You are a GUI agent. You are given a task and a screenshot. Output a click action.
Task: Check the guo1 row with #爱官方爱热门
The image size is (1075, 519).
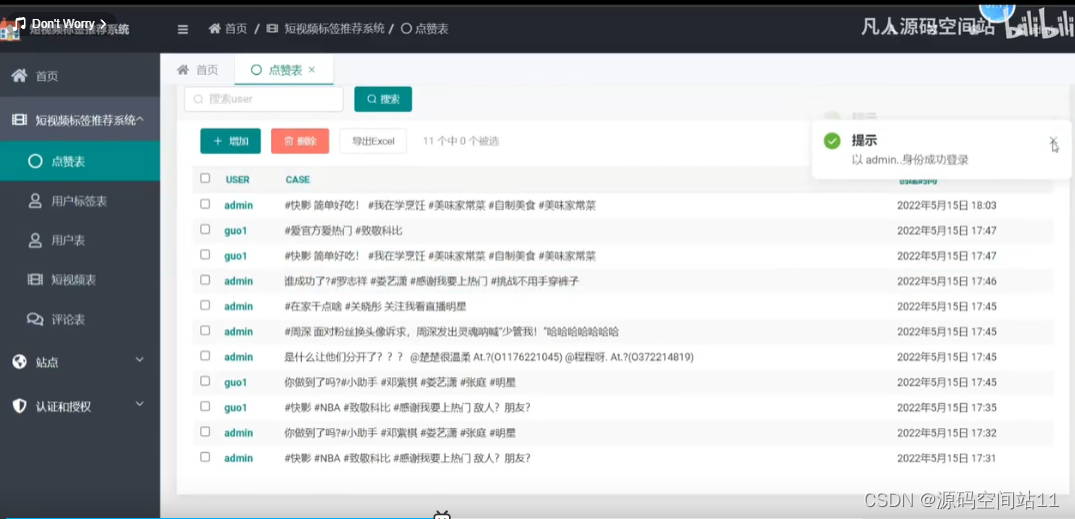205,229
